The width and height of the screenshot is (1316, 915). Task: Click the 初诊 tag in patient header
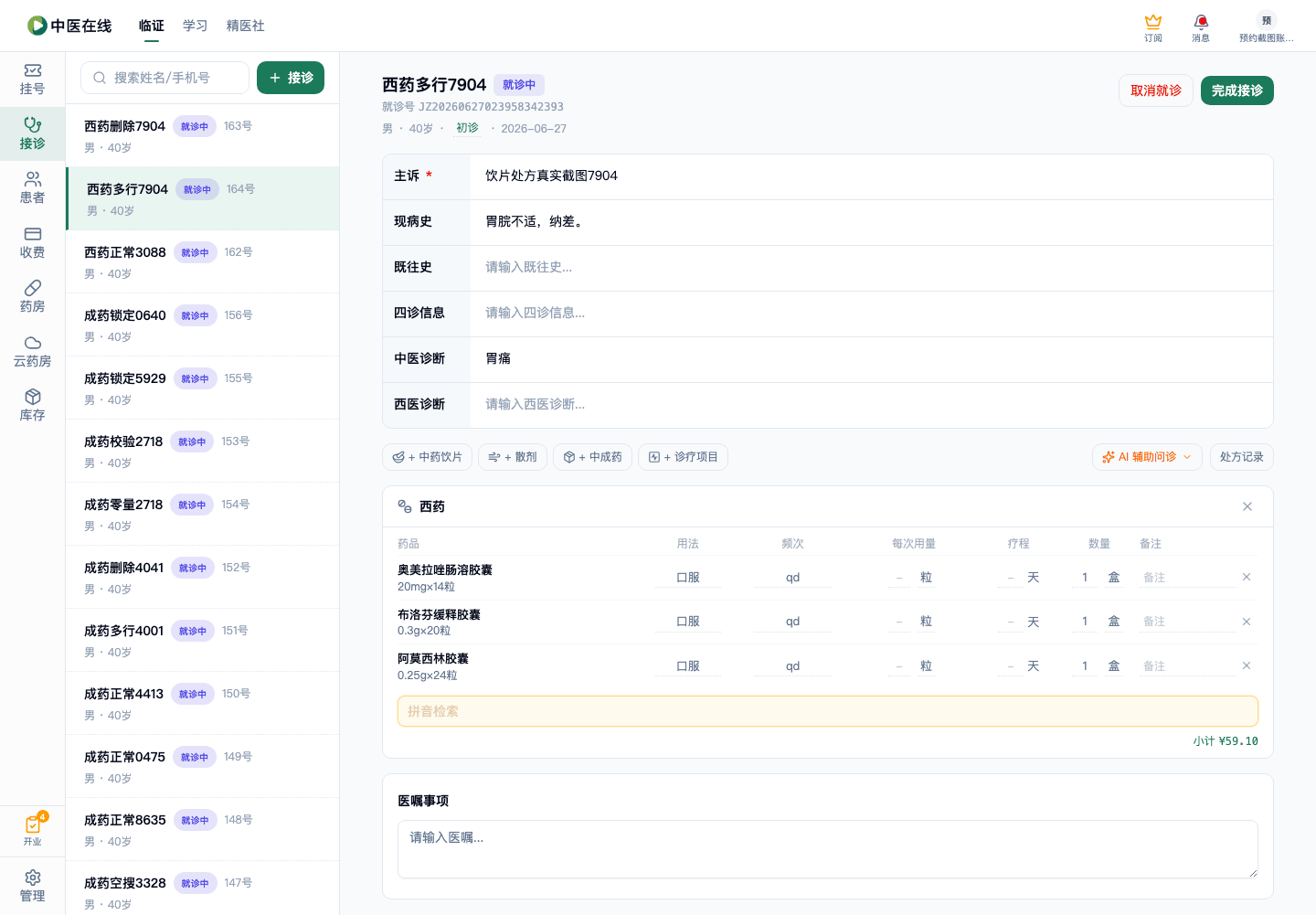467,128
